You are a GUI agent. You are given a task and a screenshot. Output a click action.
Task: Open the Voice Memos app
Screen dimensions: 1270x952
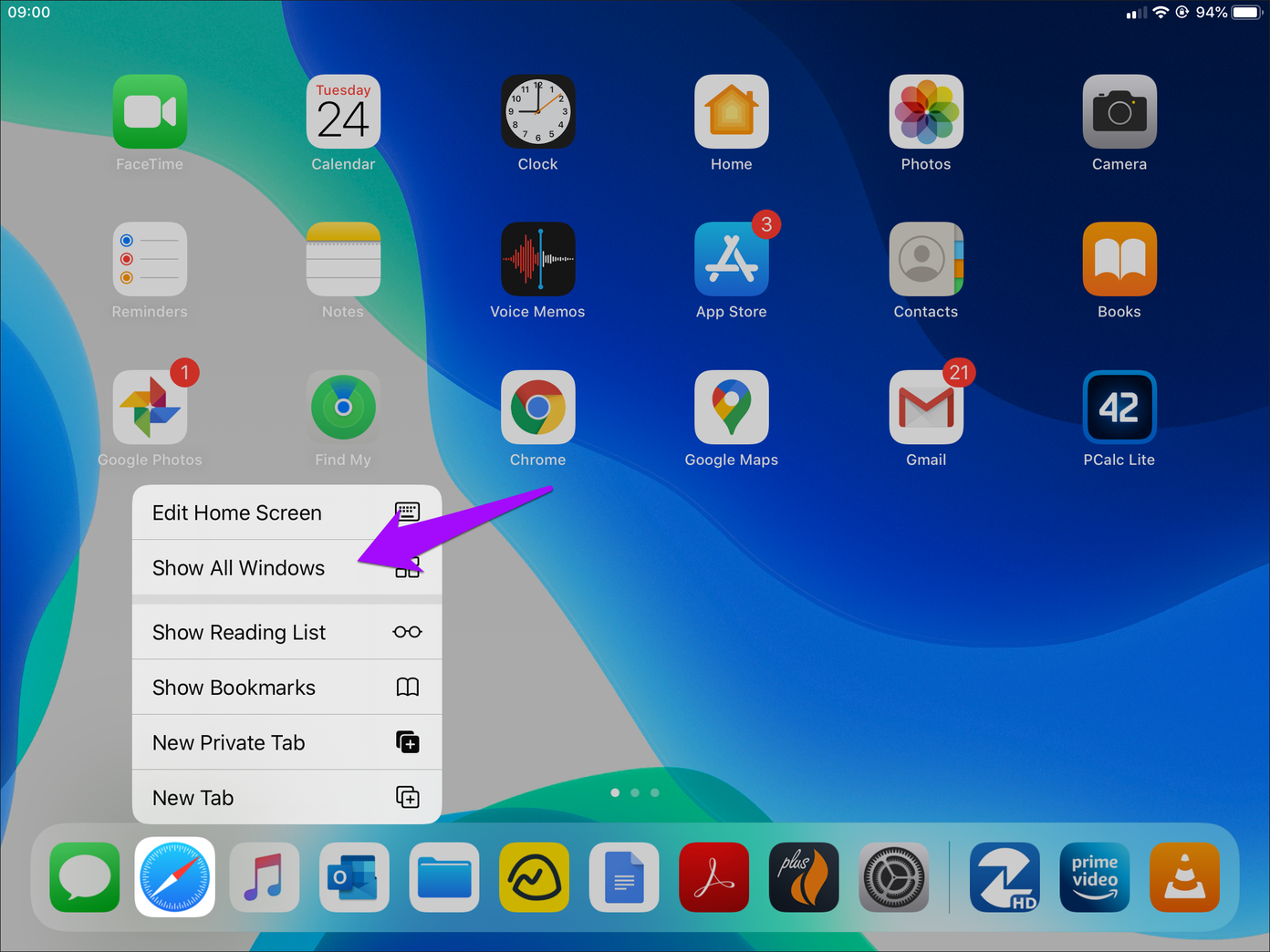click(x=537, y=260)
